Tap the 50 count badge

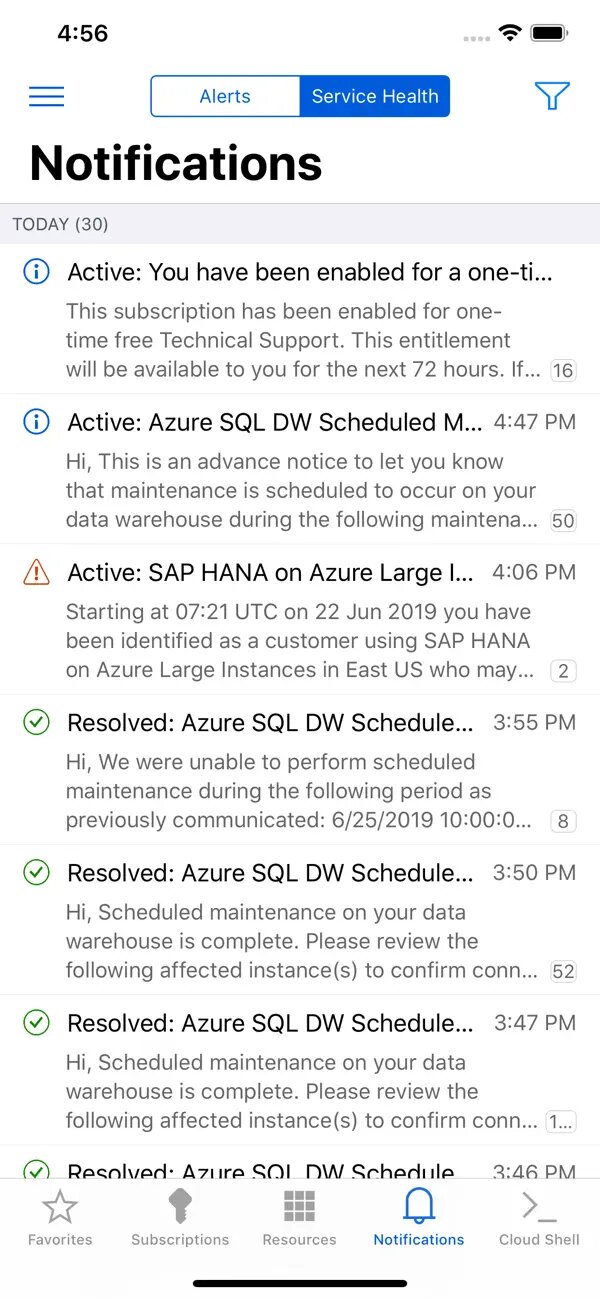click(563, 521)
